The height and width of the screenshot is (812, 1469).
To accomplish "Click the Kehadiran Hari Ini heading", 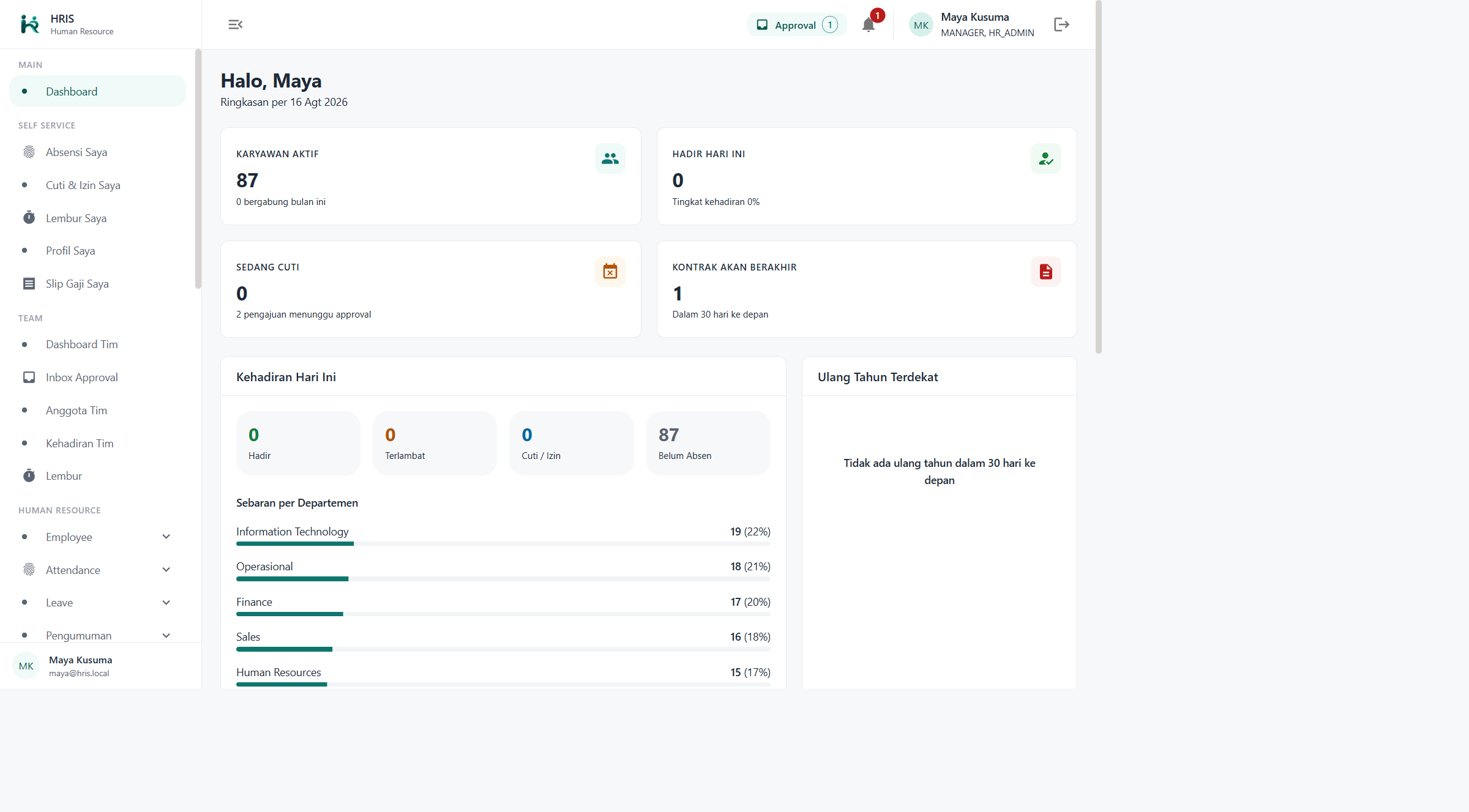I will (x=286, y=377).
